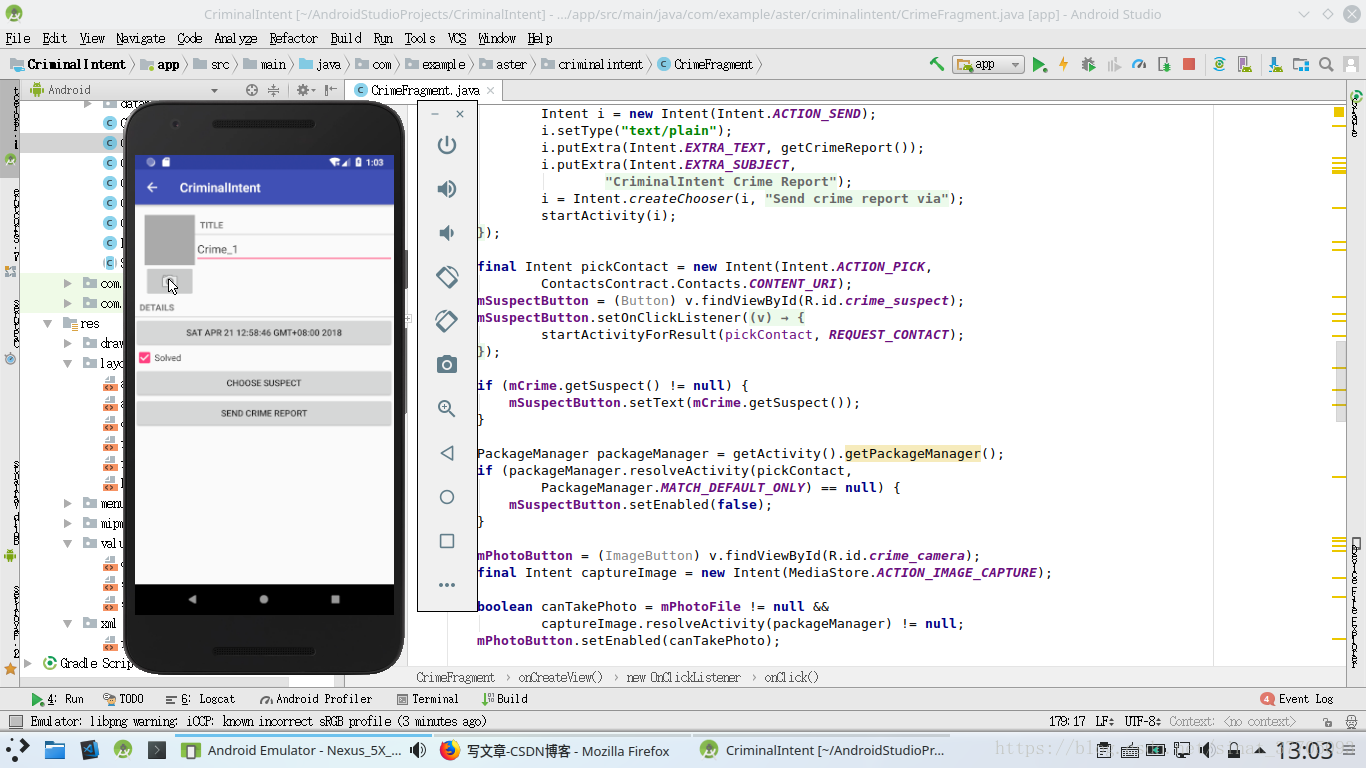1366x768 pixels.
Task: Click emulator Rotate Left icon
Action: [447, 277]
